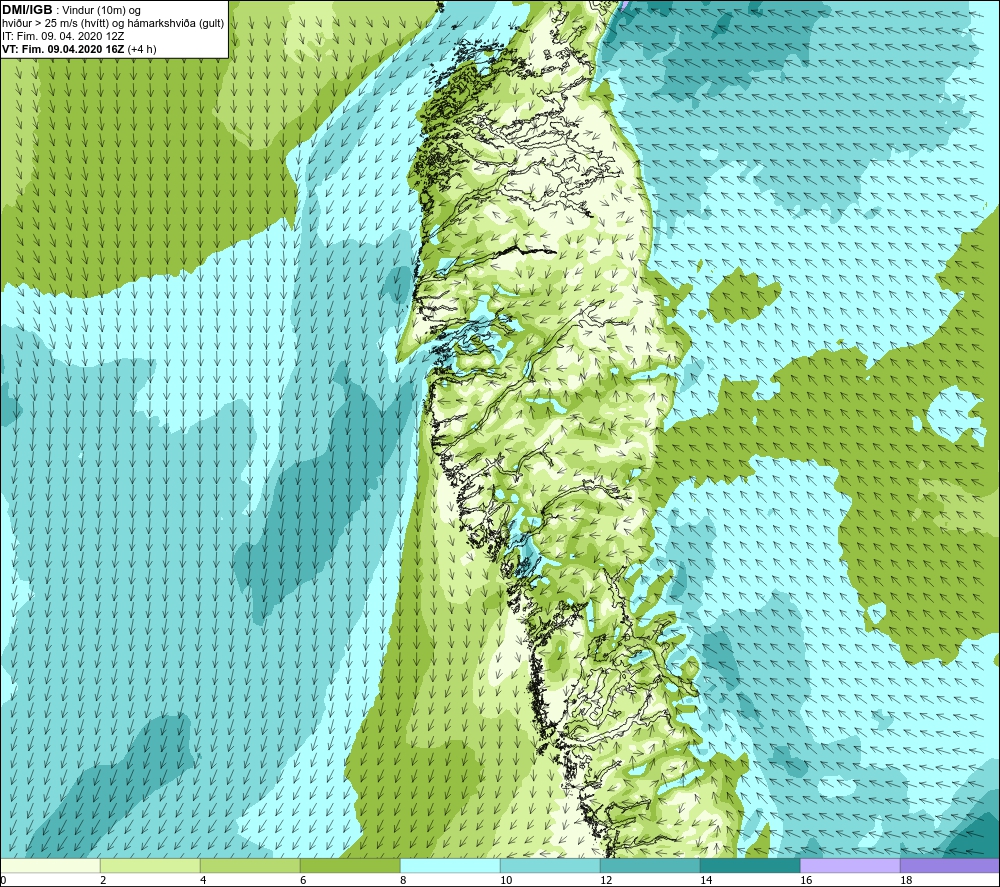Click the 4-6 m/s green legend swatch
Image resolution: width=1000 pixels, height=887 pixels.
[250, 865]
